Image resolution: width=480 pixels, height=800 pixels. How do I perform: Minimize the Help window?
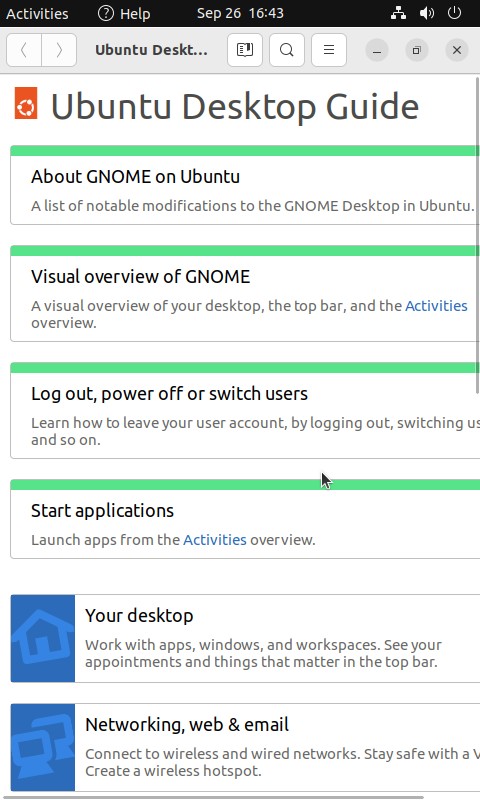pyautogui.click(x=377, y=50)
